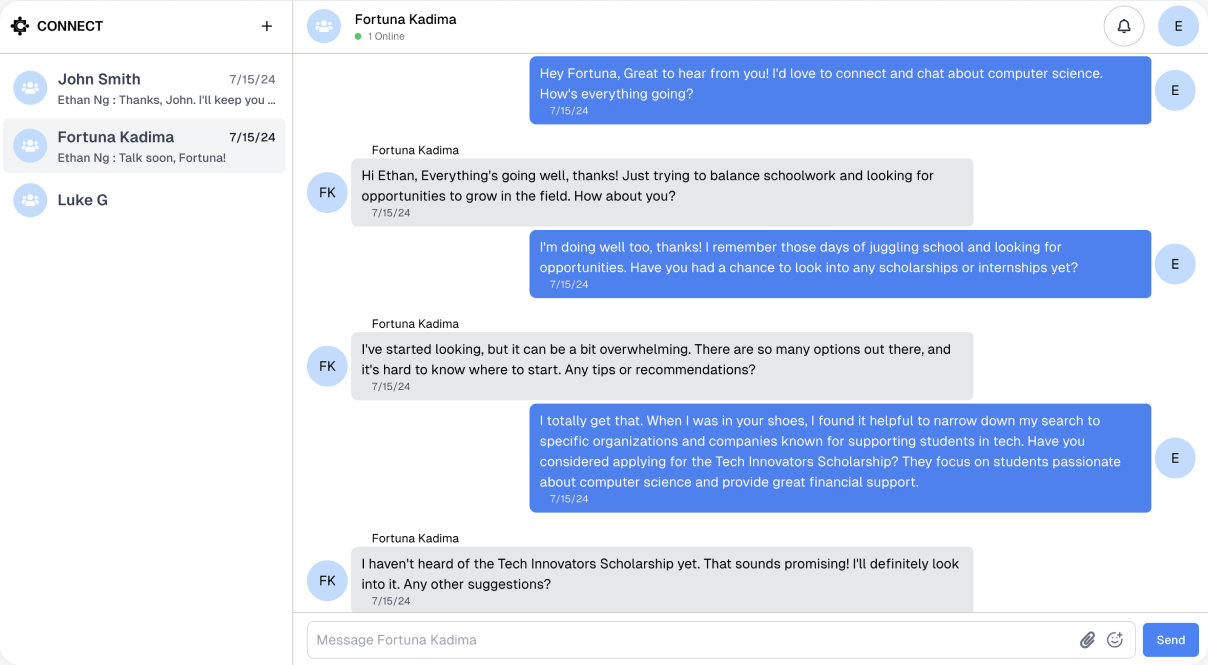Screen dimensions: 1208x665
Task: Open notifications bell icon
Action: 1124,26
